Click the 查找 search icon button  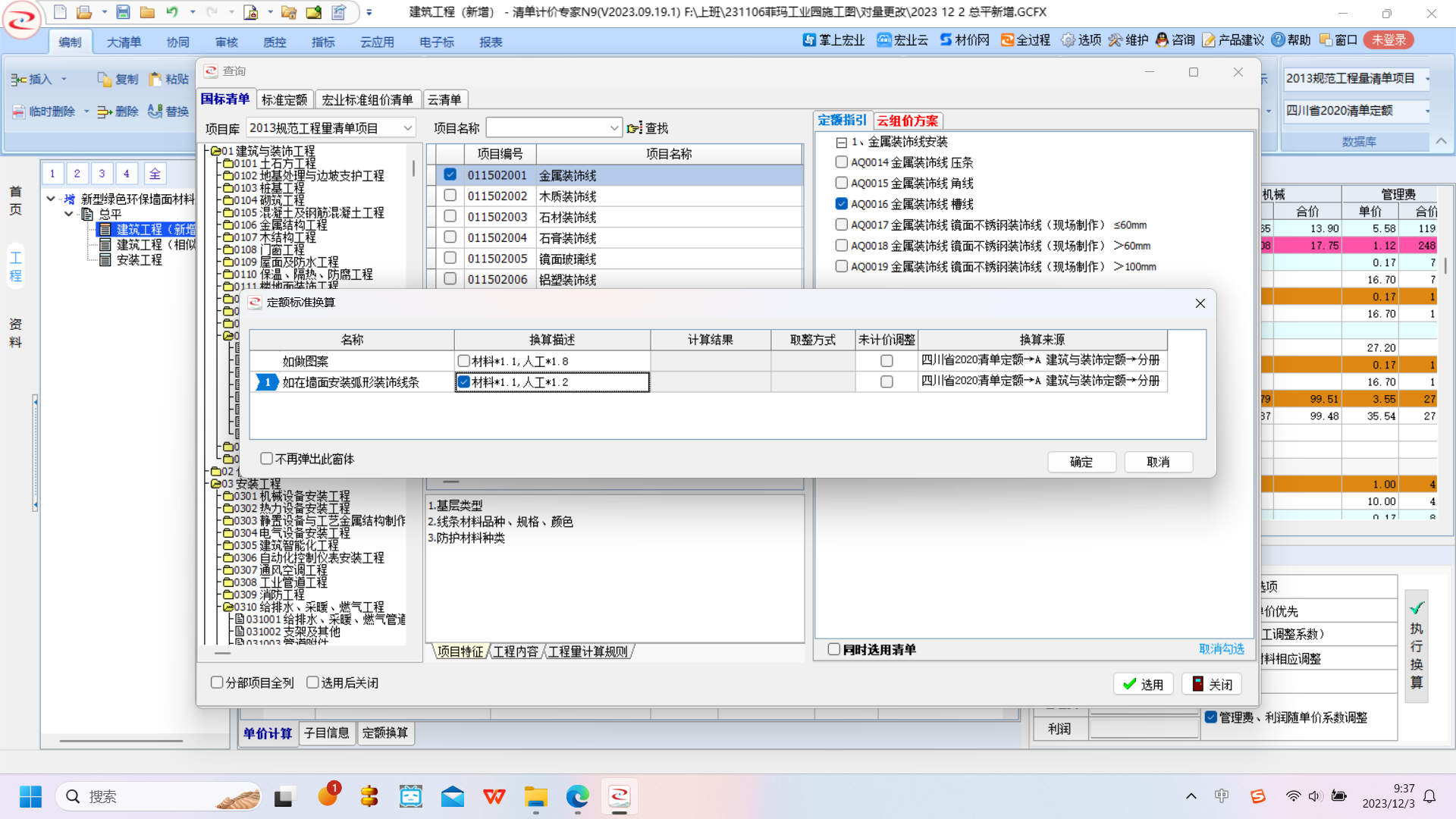pos(635,128)
